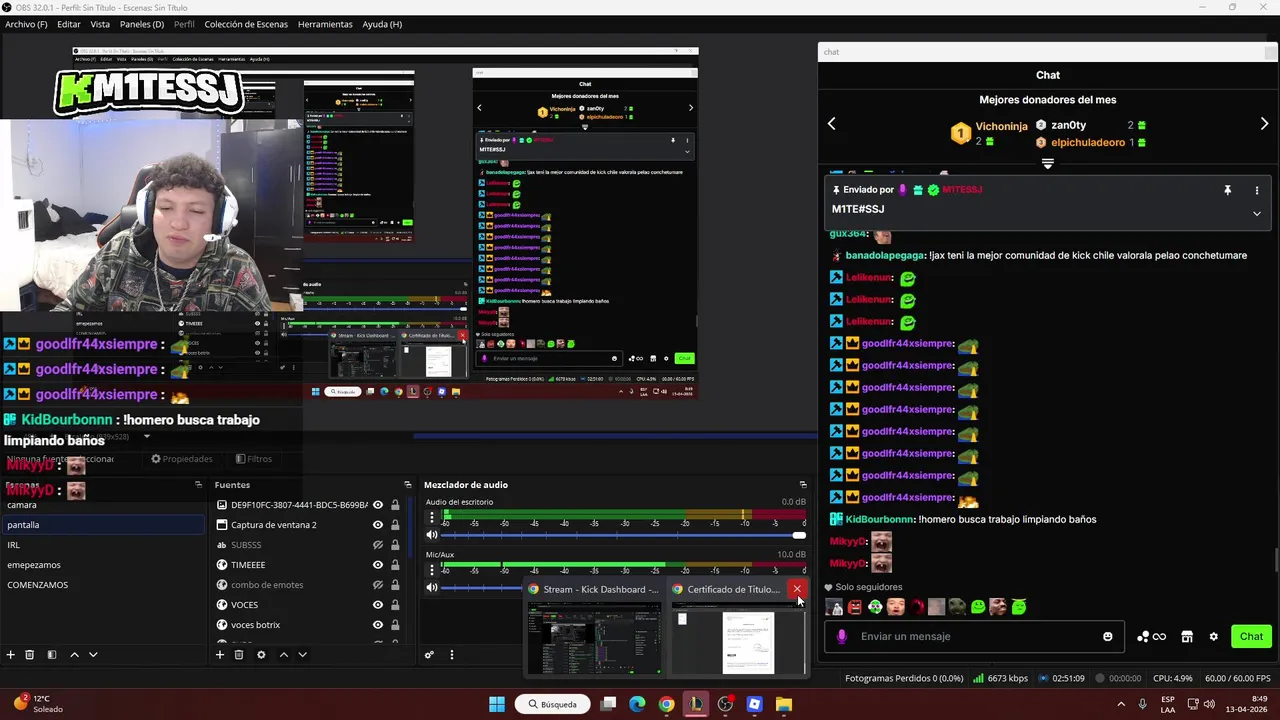
Task: Hide the voces botrix source
Action: point(378,625)
